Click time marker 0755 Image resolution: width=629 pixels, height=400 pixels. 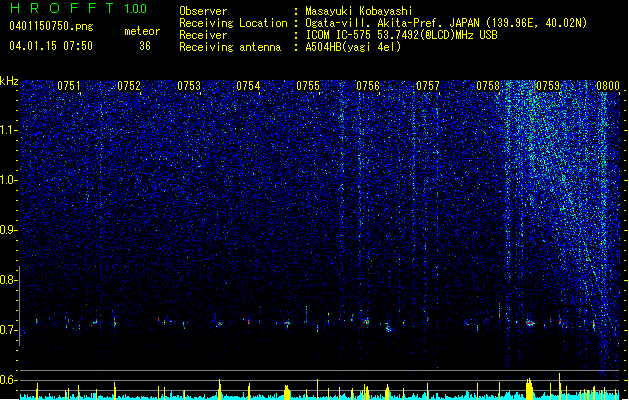pyautogui.click(x=308, y=86)
